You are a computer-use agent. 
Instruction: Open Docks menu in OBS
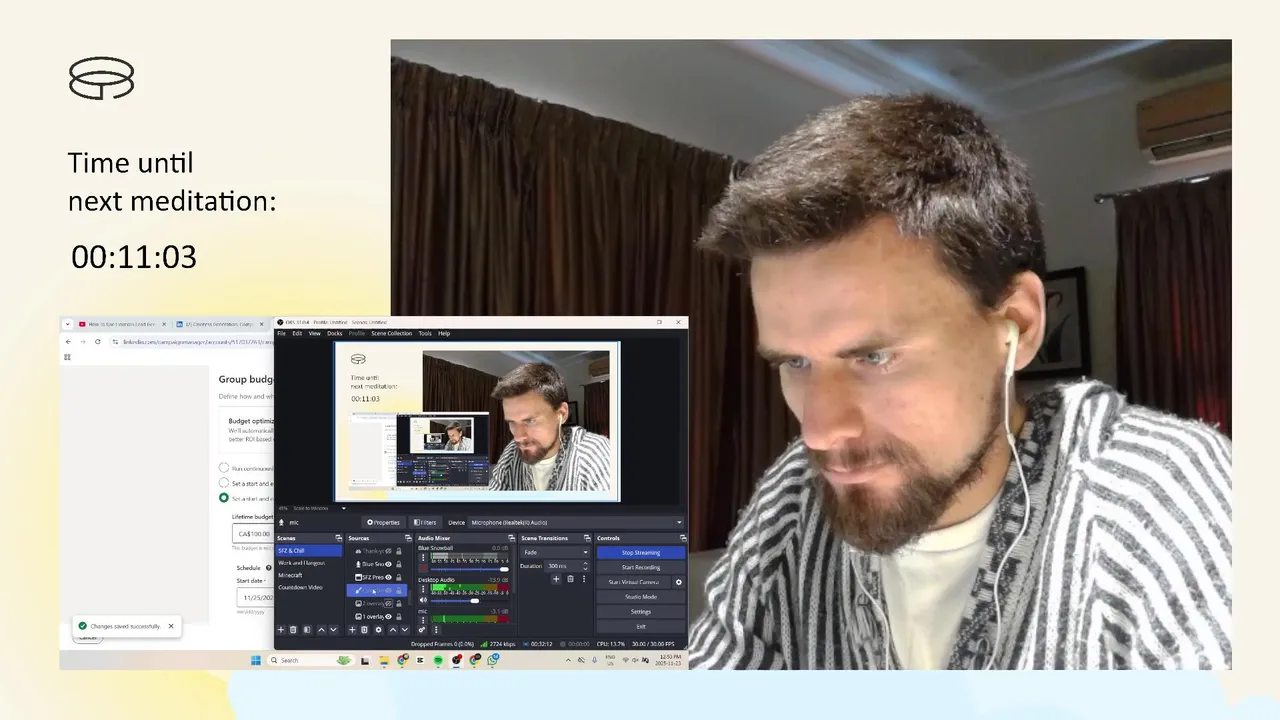point(335,333)
